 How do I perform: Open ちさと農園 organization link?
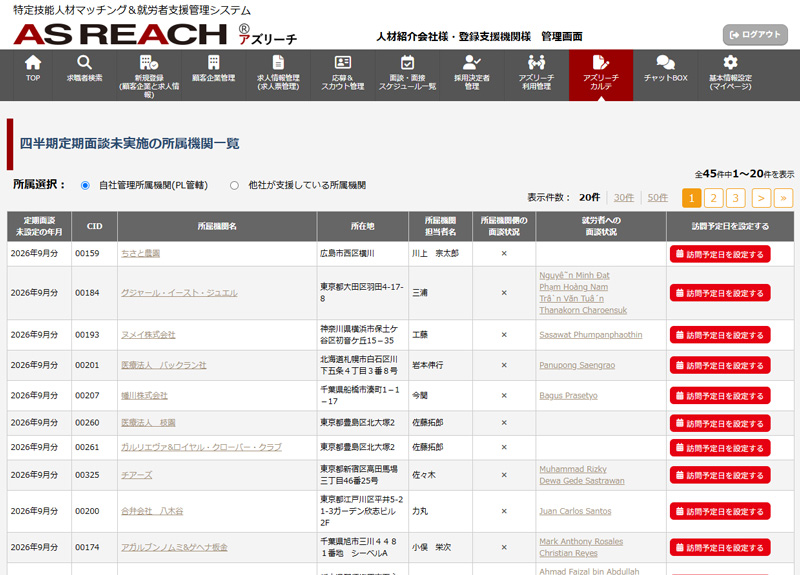(140, 253)
